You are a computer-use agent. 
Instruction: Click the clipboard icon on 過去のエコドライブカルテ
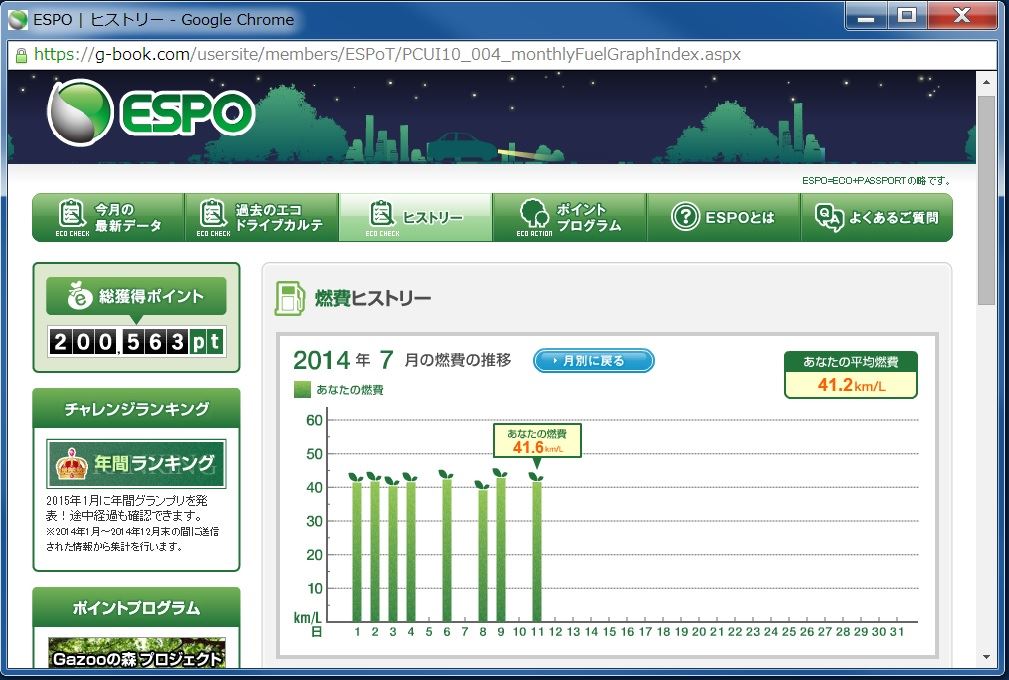tap(212, 213)
